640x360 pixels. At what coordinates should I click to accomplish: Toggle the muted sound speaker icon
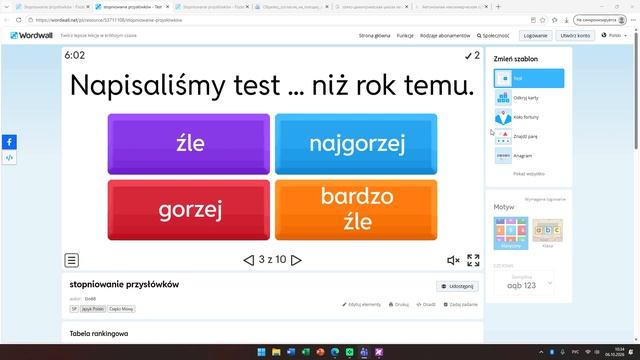[x=453, y=260]
